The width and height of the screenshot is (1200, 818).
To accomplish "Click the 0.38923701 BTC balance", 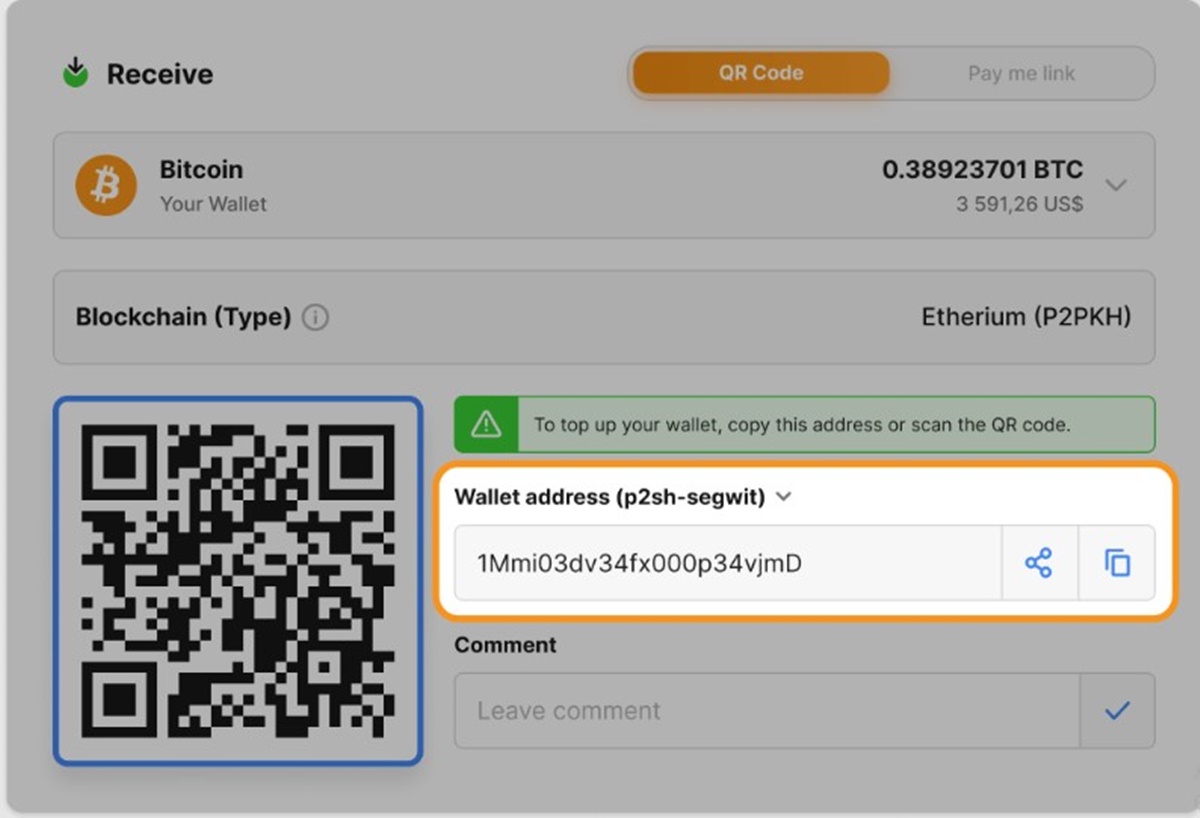I will pos(982,170).
